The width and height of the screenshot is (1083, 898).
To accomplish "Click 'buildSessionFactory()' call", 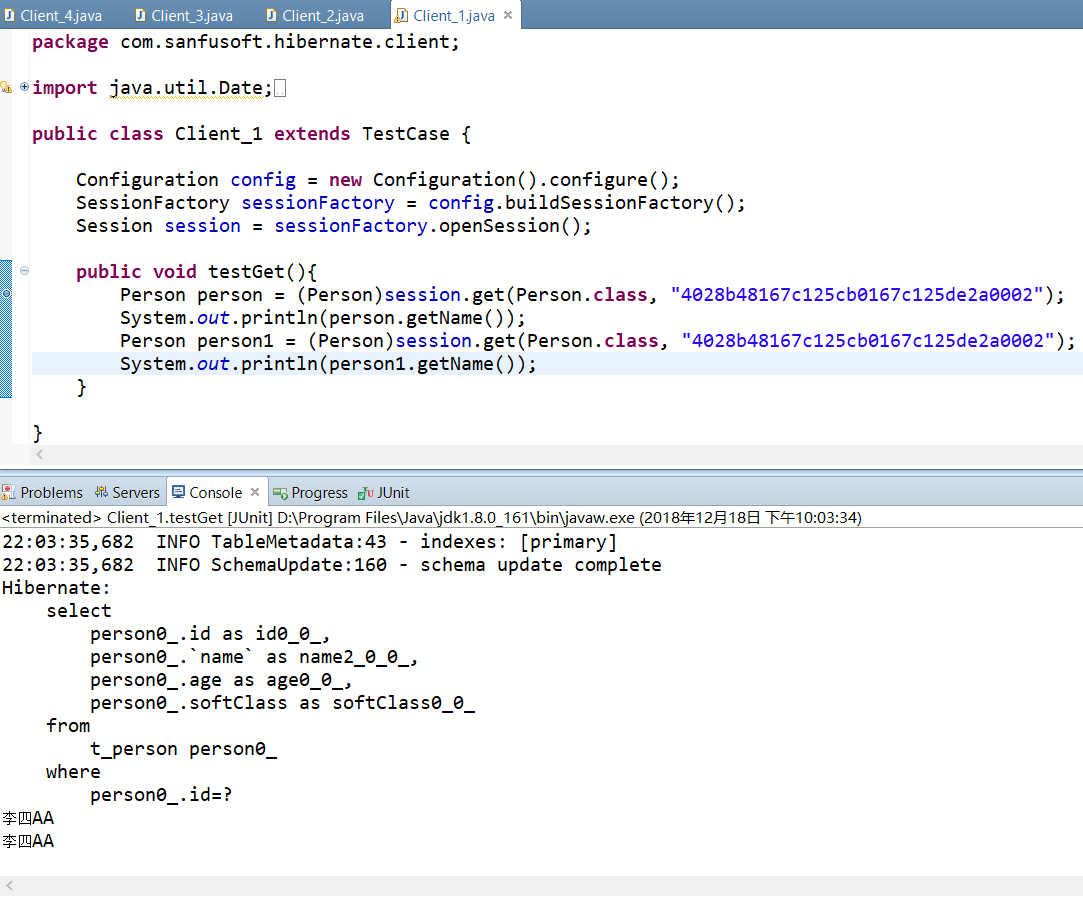I will point(620,202).
